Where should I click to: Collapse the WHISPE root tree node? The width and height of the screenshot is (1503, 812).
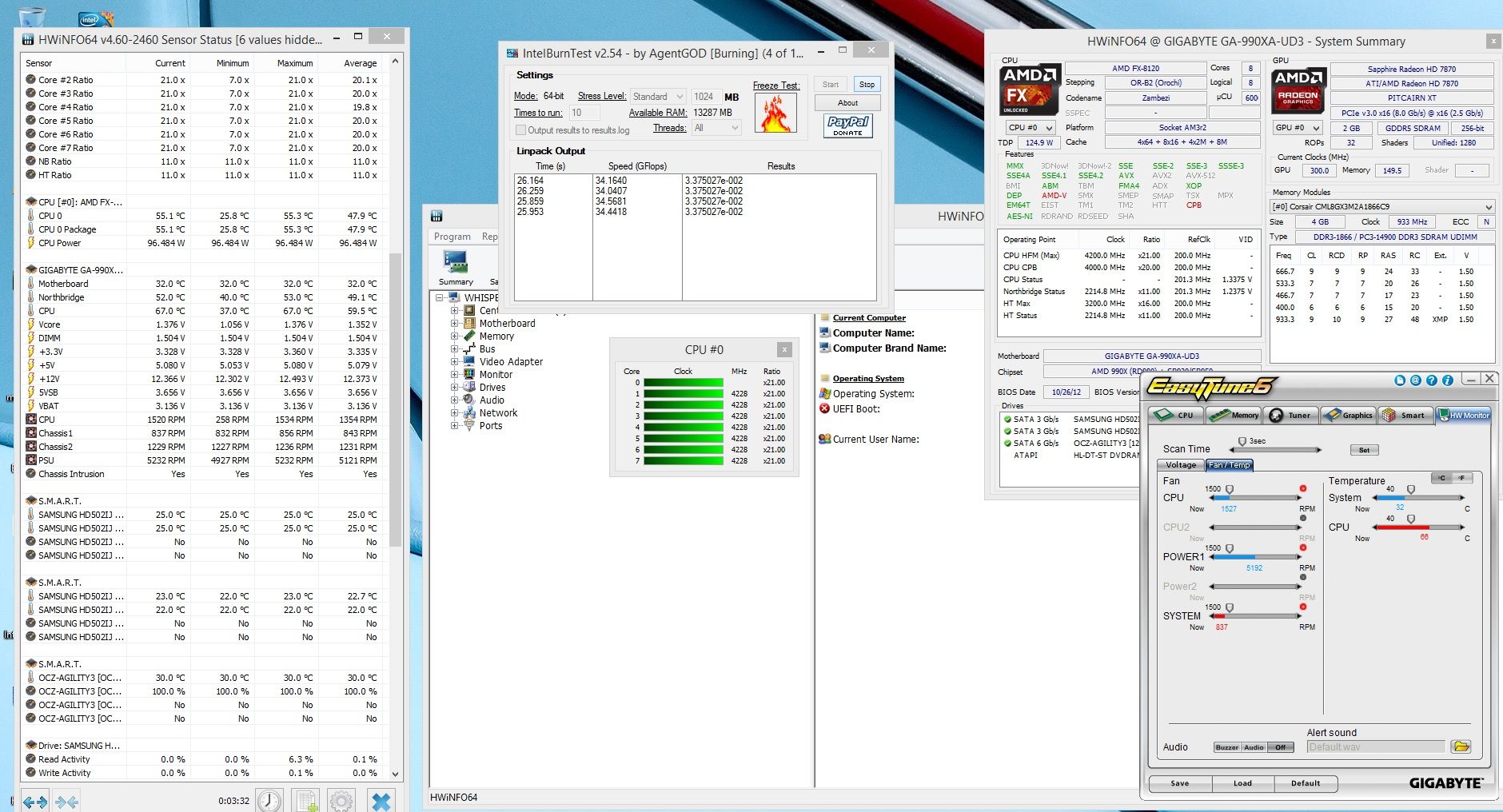click(440, 297)
